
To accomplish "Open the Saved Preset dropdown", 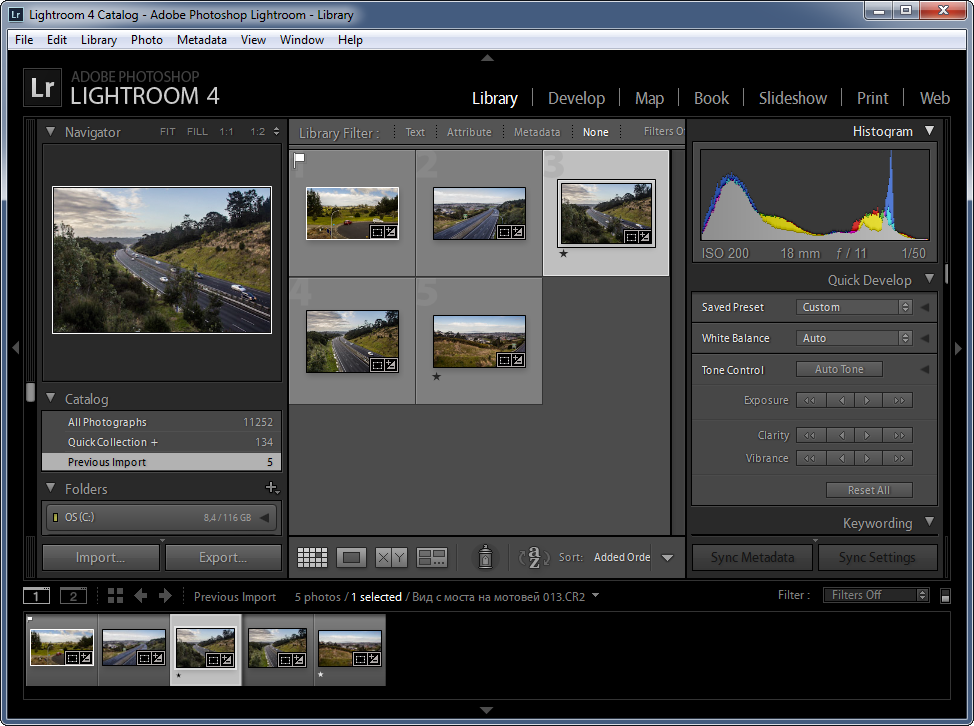I will tap(854, 307).
